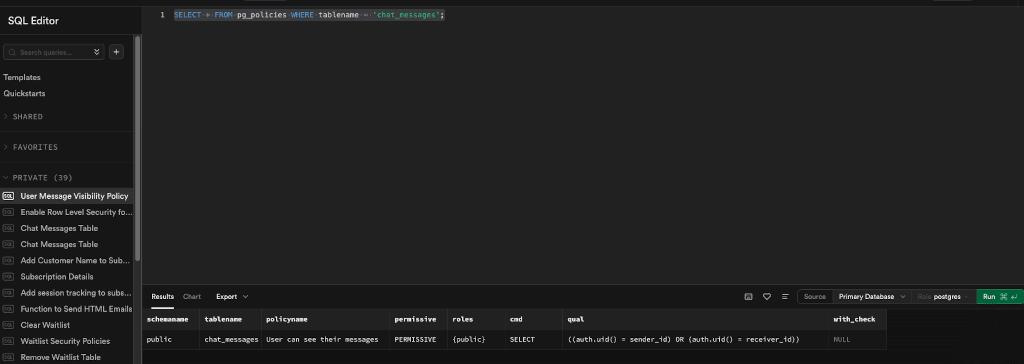
Task: Click the policyname column header
Action: click(x=325, y=320)
